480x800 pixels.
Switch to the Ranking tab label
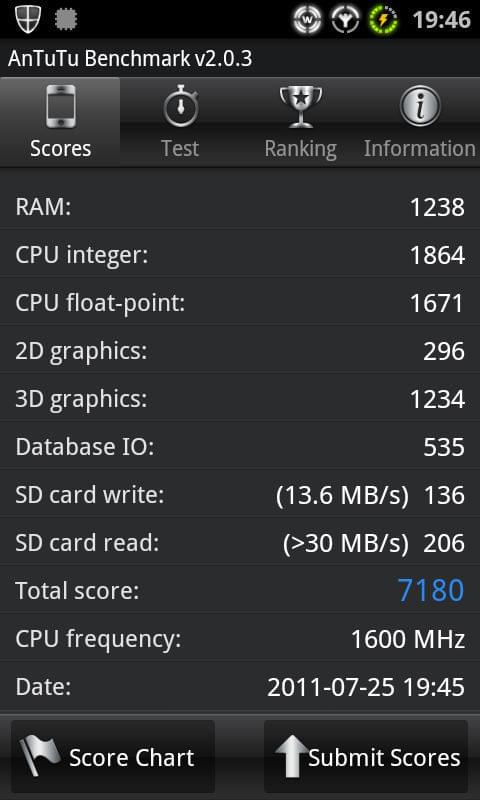click(300, 149)
